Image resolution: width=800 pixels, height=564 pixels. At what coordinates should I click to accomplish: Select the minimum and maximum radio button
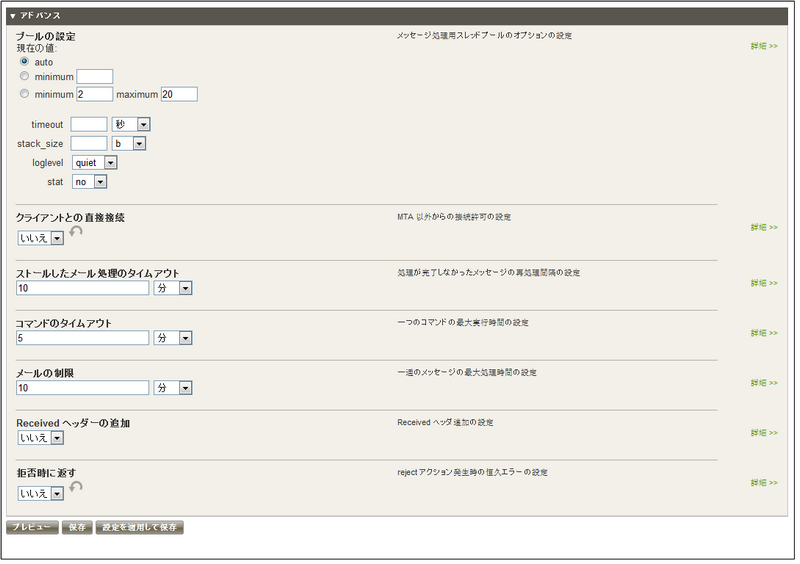click(x=24, y=94)
